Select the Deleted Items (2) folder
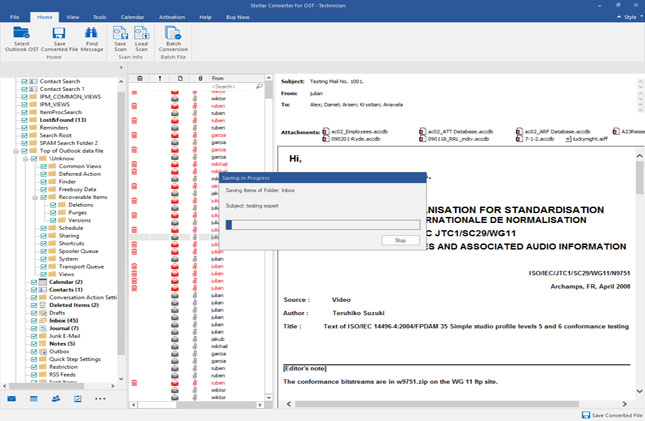 coord(74,305)
